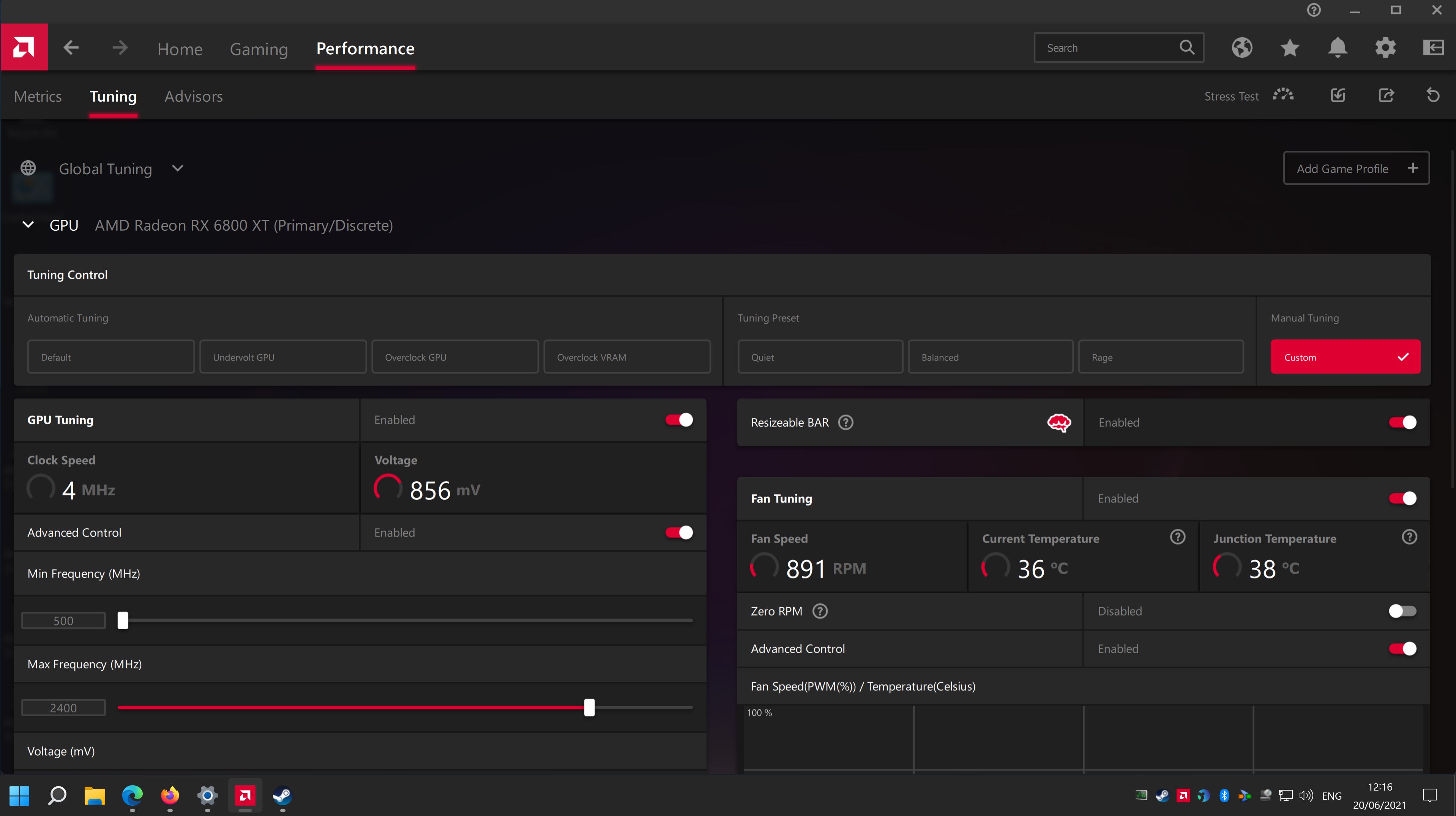Open the Global Tuning dropdown
The height and width of the screenshot is (816, 1456).
tap(177, 169)
